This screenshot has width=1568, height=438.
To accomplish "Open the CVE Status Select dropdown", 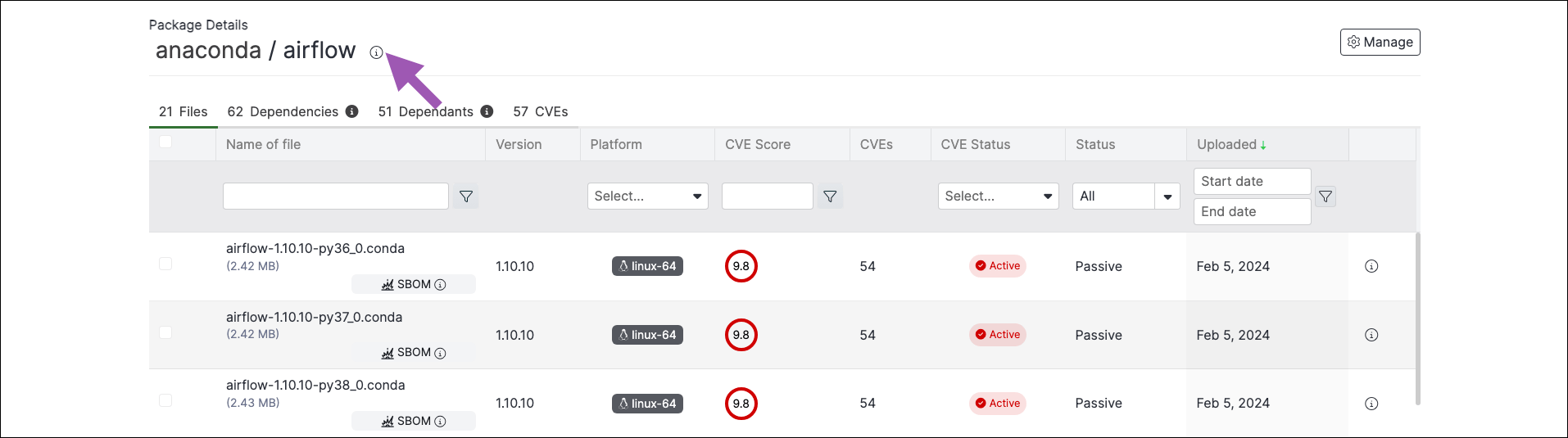I will click(998, 196).
